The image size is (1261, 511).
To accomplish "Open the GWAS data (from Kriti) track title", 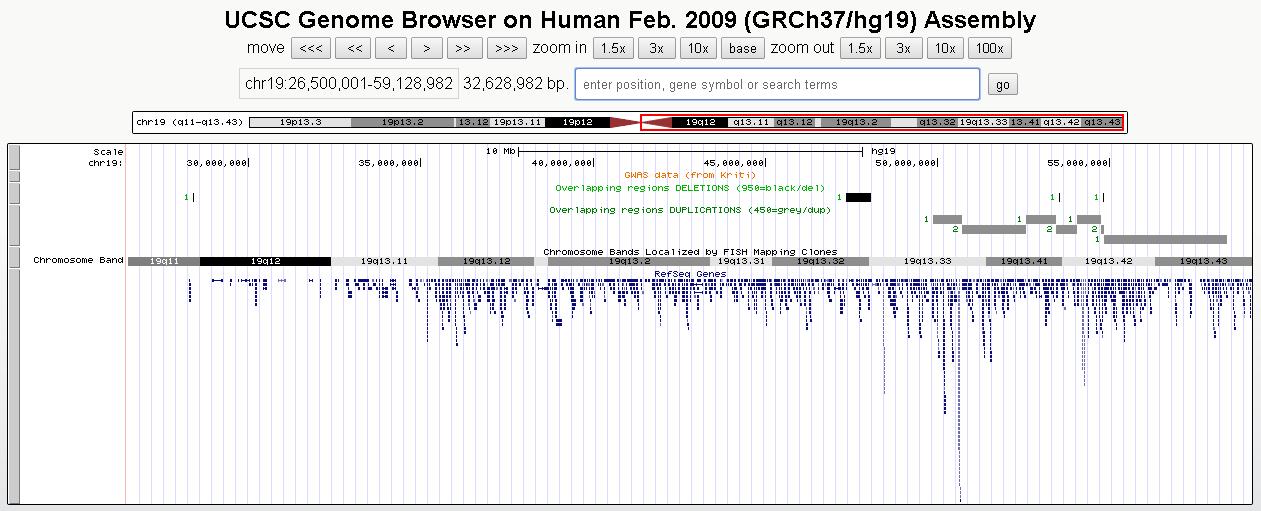I will pyautogui.click(x=690, y=175).
